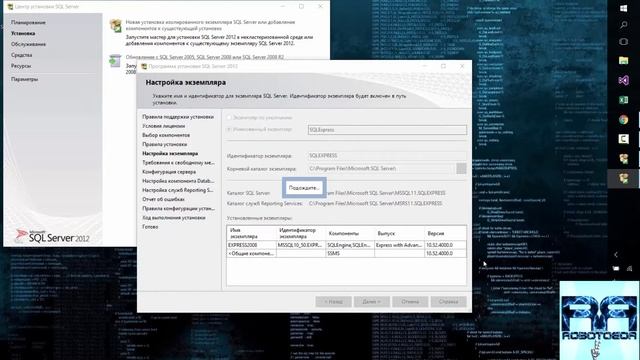Click the upgrade from SQL Server 2005 icon
The image size is (640, 360).
(x=115, y=61)
